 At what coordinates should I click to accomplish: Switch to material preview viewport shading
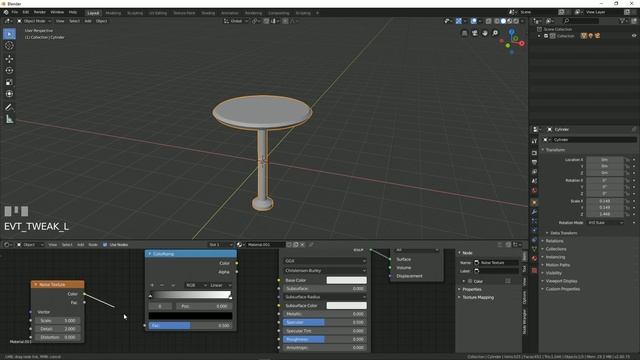pyautogui.click(x=509, y=21)
